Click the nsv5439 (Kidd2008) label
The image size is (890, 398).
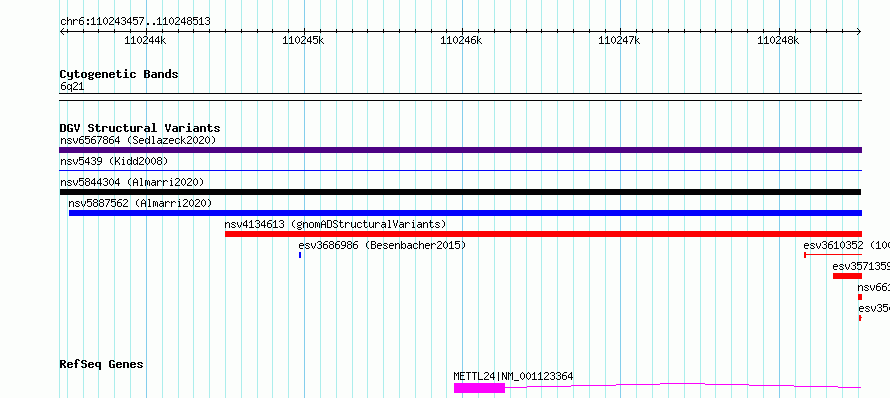pyautogui.click(x=114, y=161)
